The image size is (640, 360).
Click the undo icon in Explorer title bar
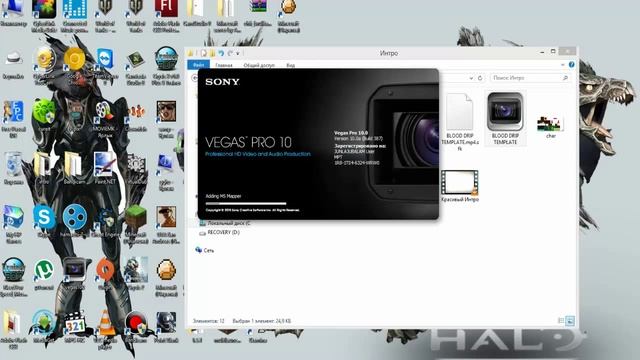(x=221, y=53)
